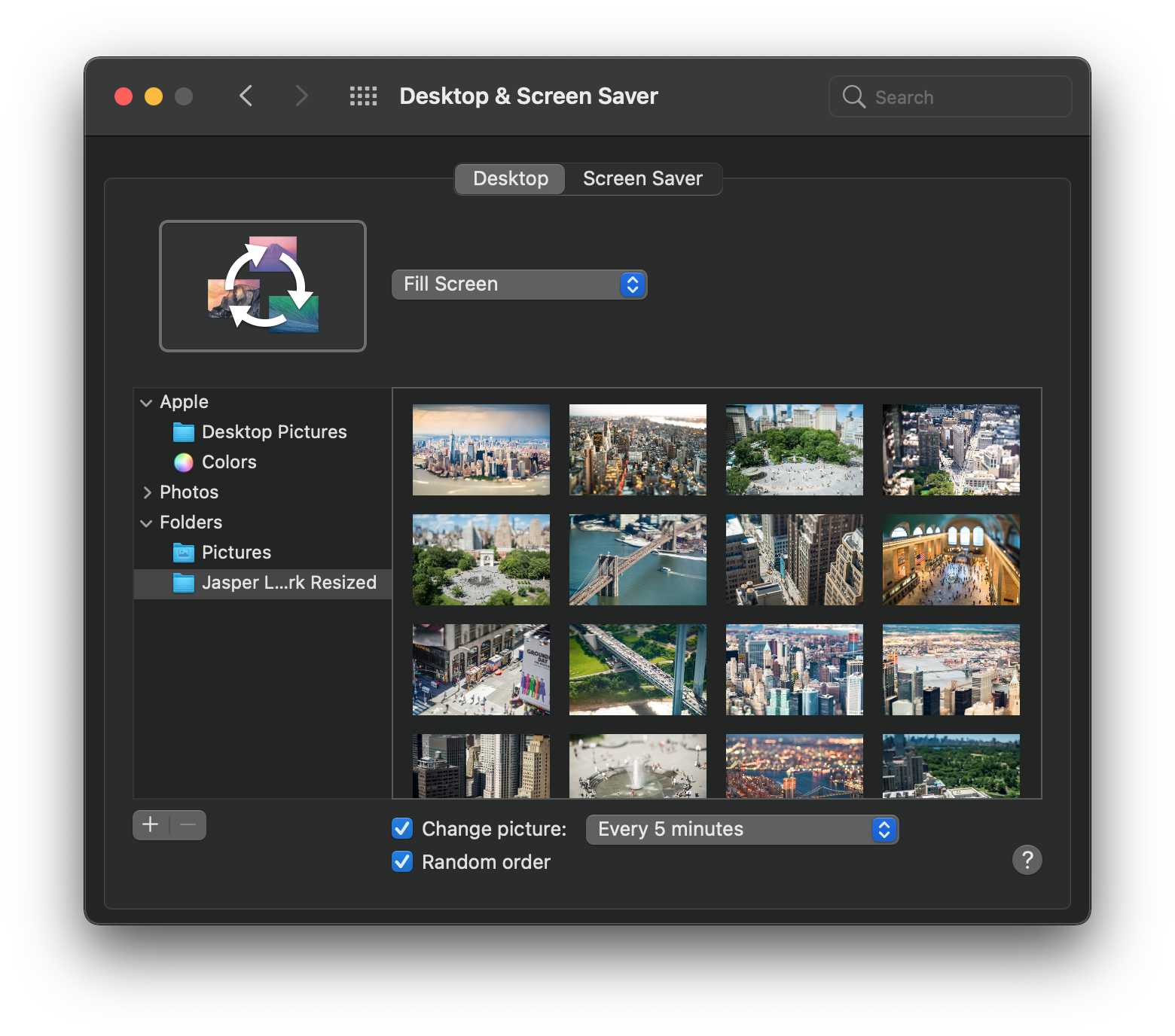Viewport: 1175px width, 1036px height.
Task: Open Show All preferences grid icon
Action: coord(363,96)
